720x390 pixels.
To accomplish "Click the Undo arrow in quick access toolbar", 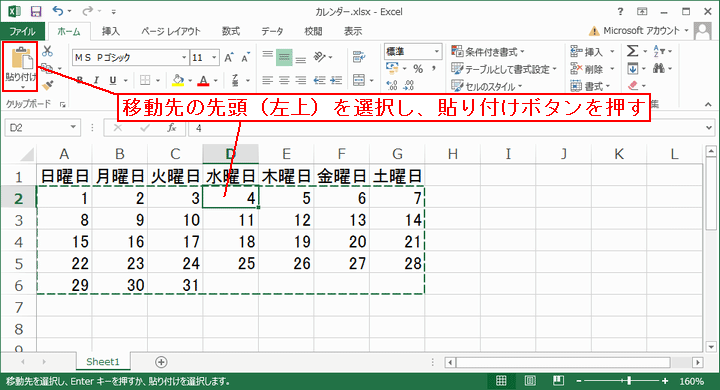I will click(x=57, y=11).
